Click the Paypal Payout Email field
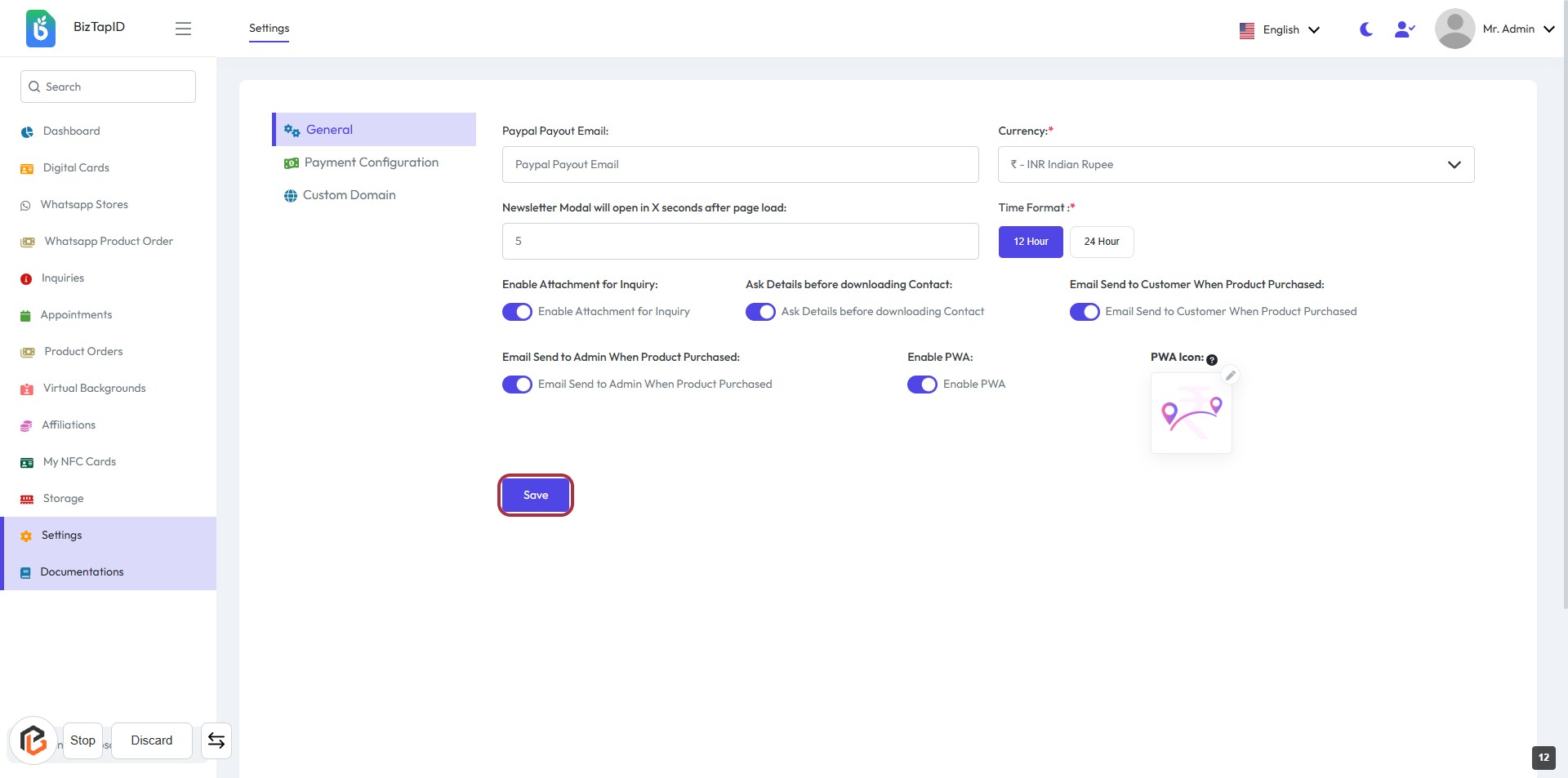Viewport: 1568px width, 778px height. point(740,165)
